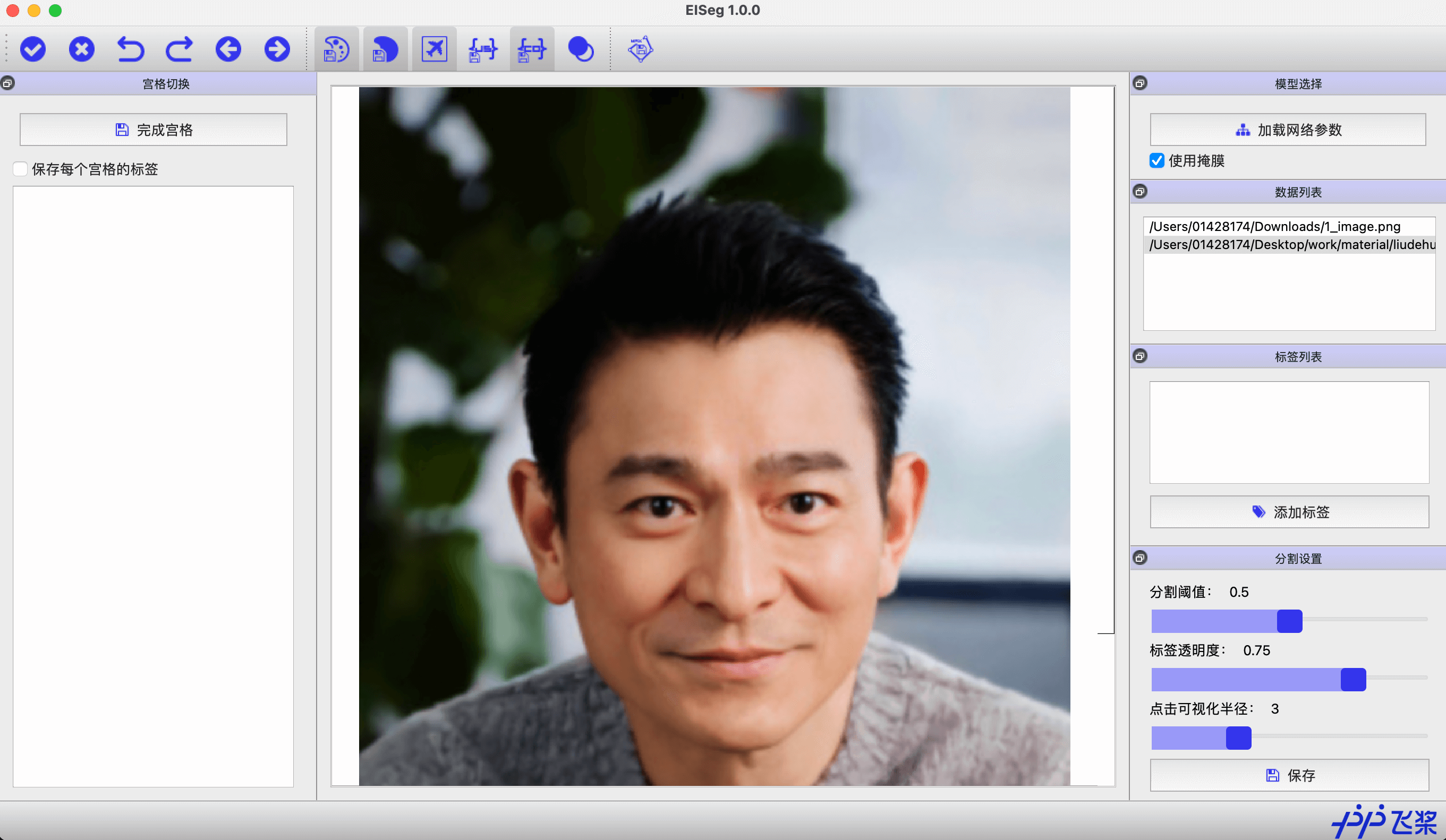Screen dimensions: 1446x840
Task: Float the 宫格切换 panel via its dock icon
Action: tap(7, 84)
